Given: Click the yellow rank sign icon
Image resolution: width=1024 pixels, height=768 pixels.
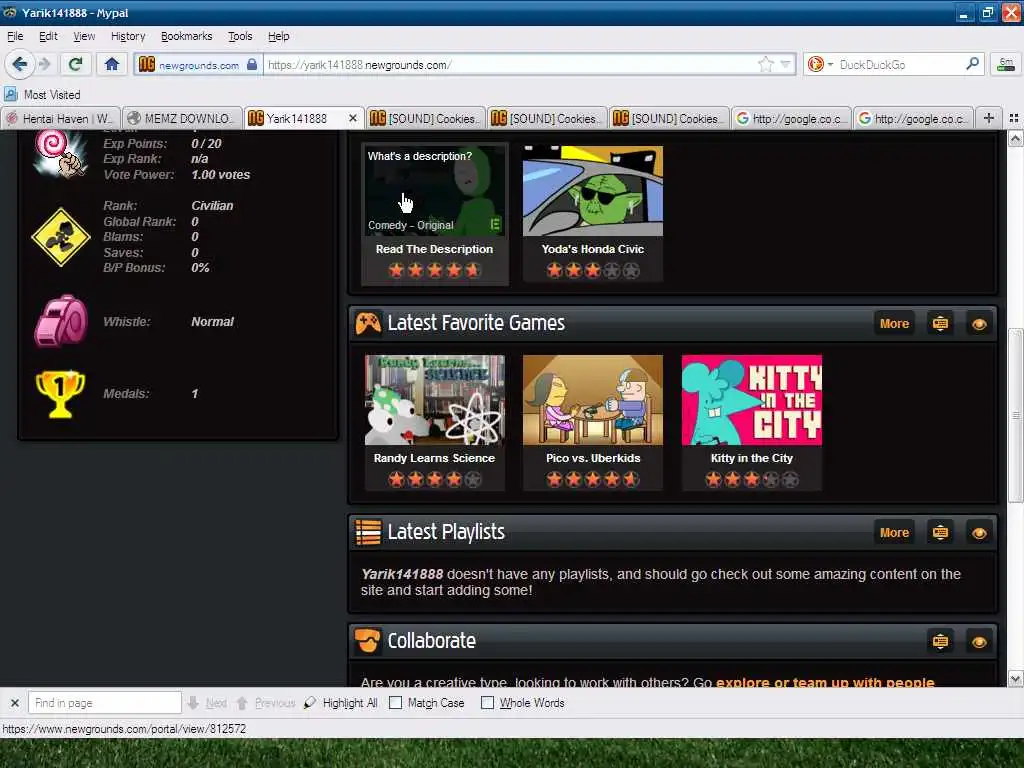Looking at the screenshot, I should point(61,236).
